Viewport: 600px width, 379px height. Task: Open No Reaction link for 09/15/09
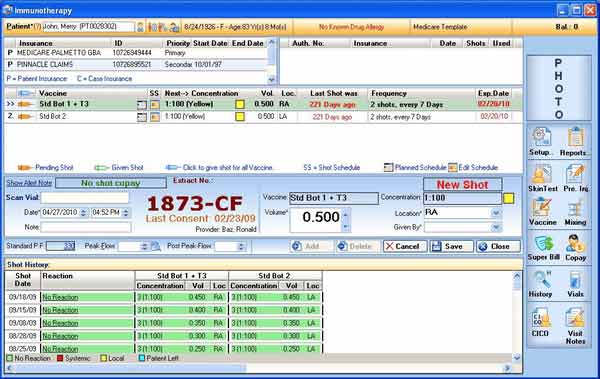click(x=60, y=310)
